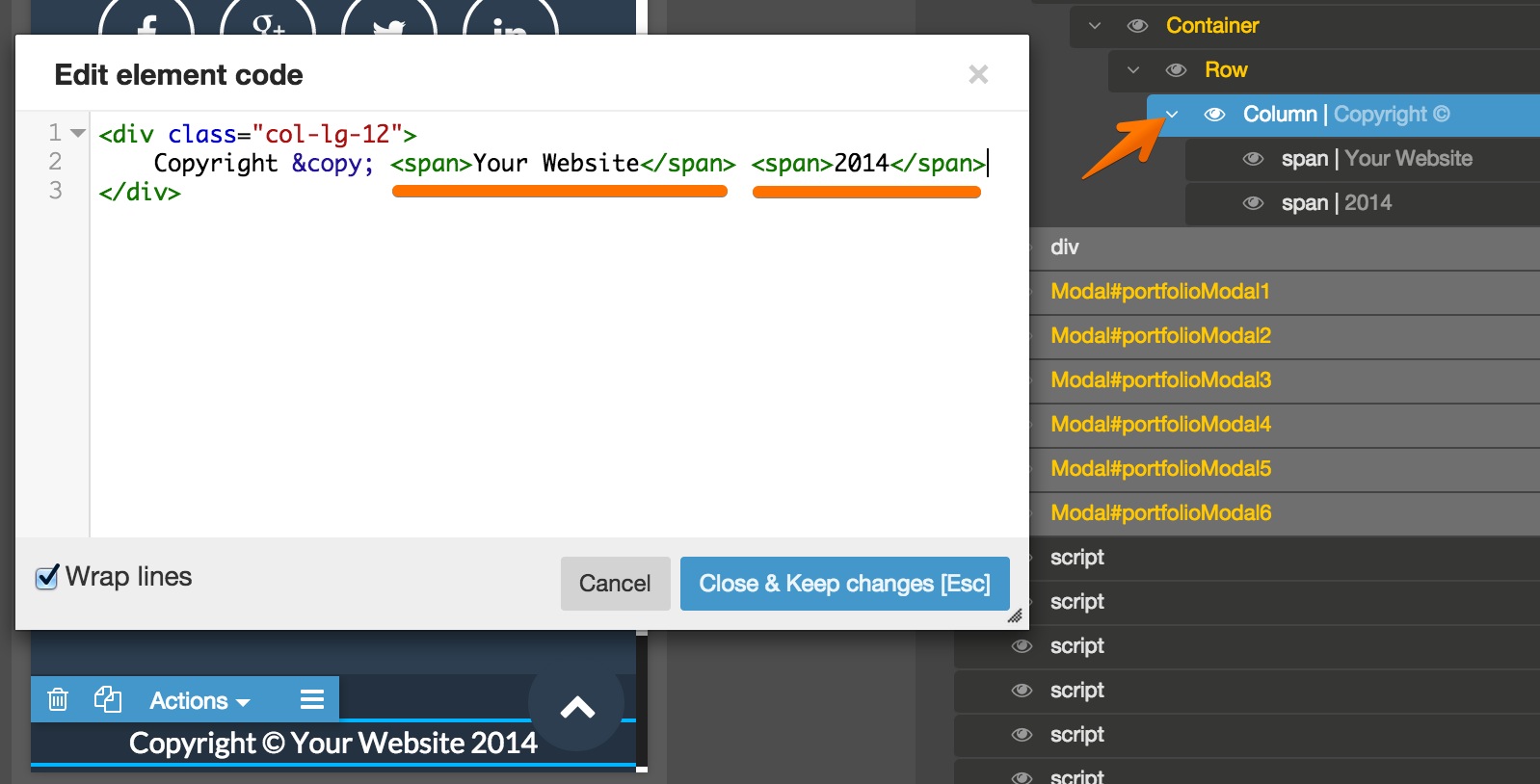Click the Cancel button
The height and width of the screenshot is (784, 1540).
(615, 584)
